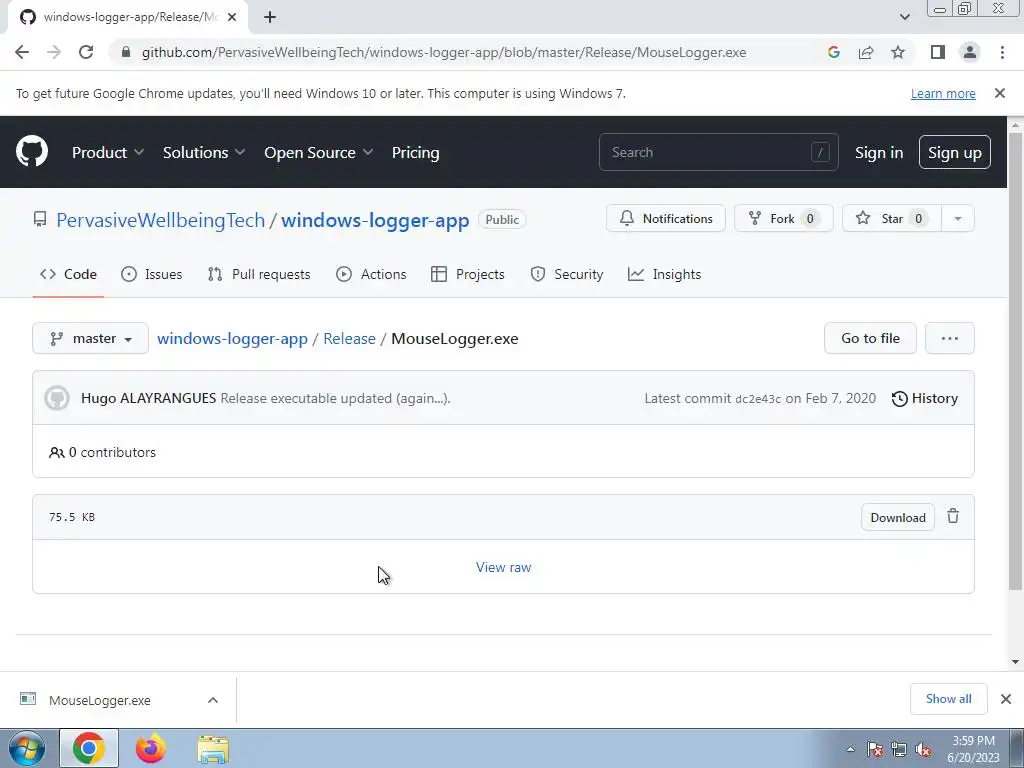Show hidden tray icons arrow

(850, 749)
